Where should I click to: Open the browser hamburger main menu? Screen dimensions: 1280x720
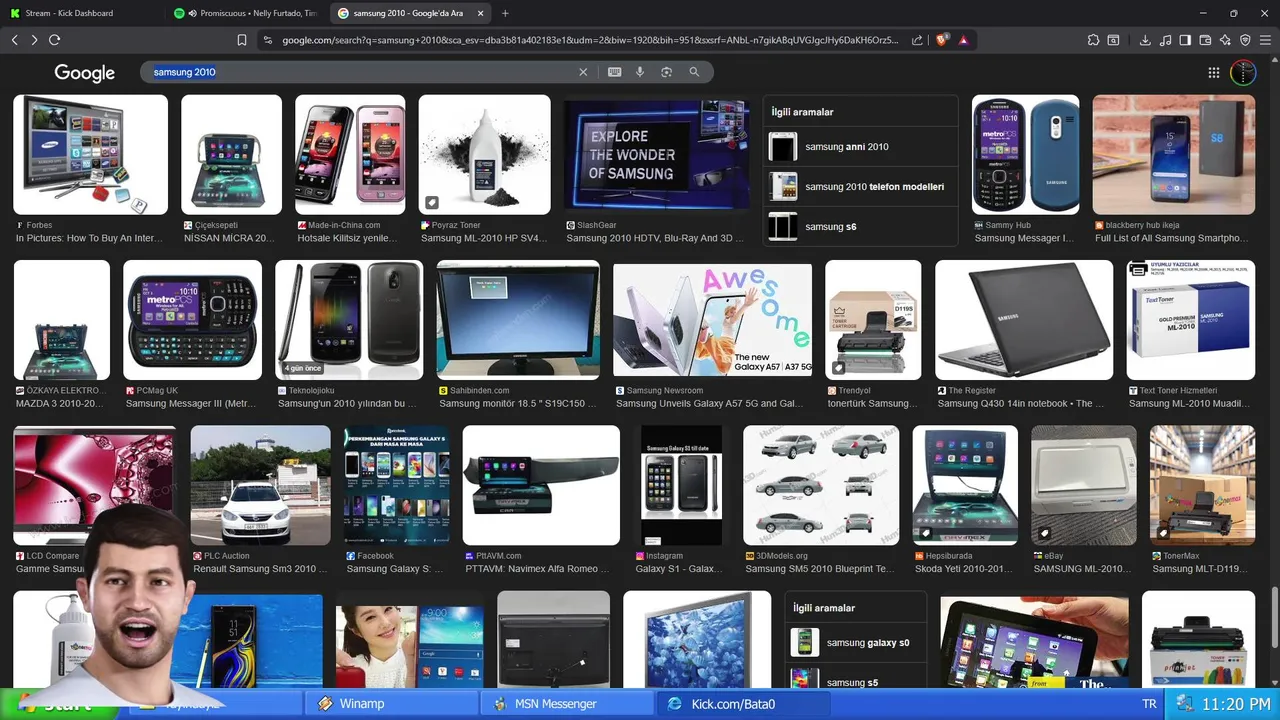point(1265,40)
